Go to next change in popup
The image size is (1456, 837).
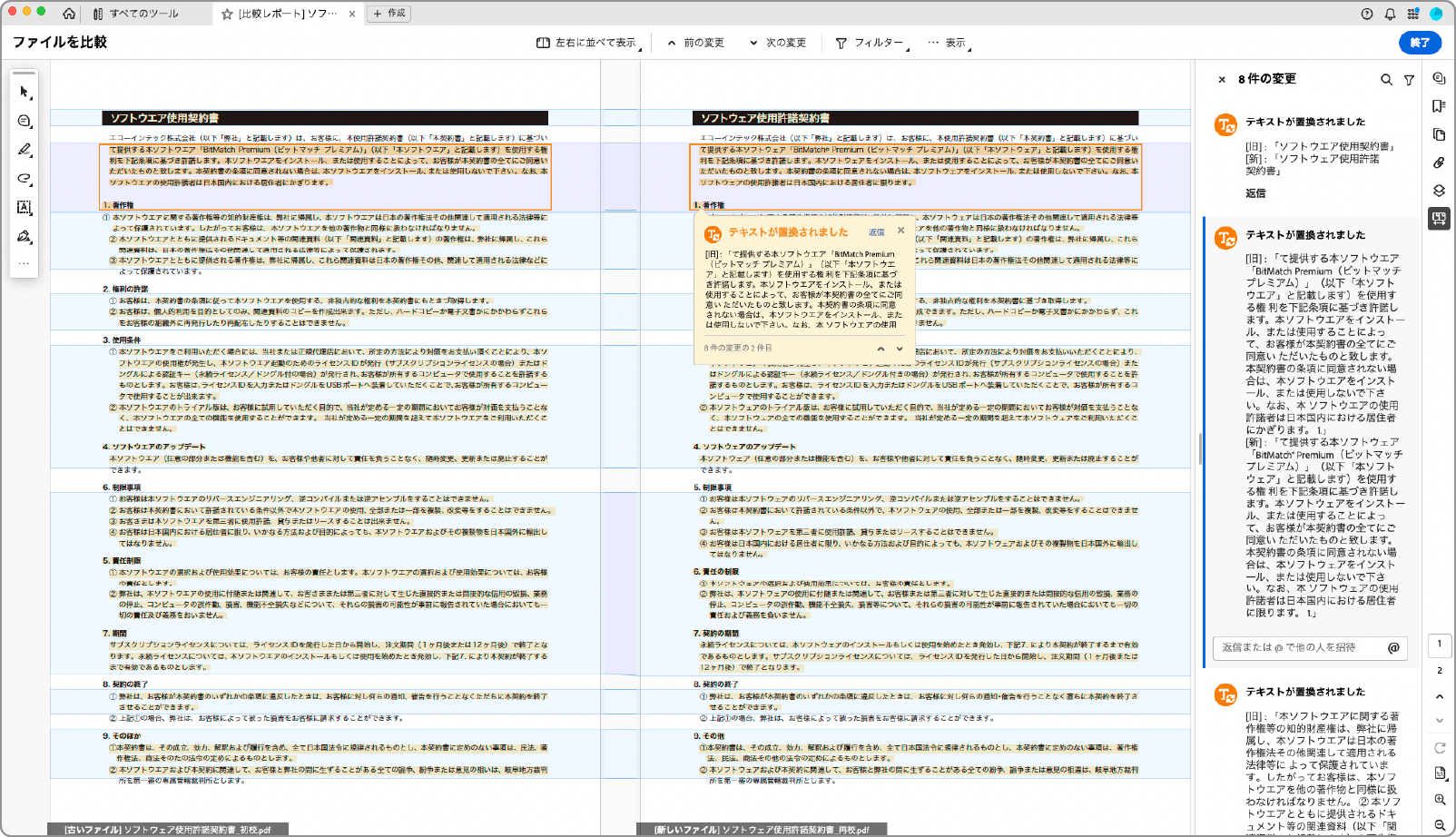900,349
